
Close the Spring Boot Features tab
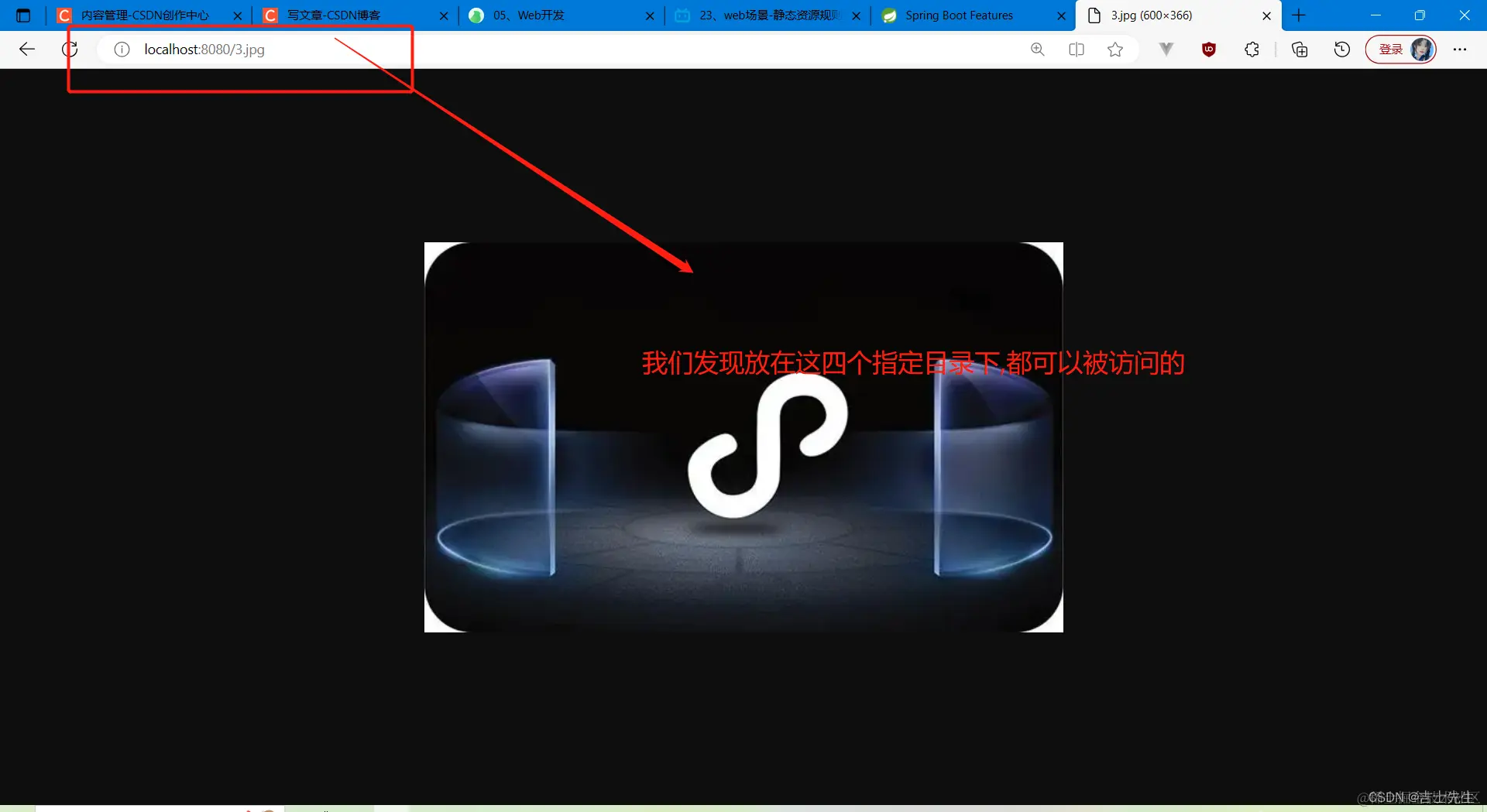pyautogui.click(x=1061, y=15)
